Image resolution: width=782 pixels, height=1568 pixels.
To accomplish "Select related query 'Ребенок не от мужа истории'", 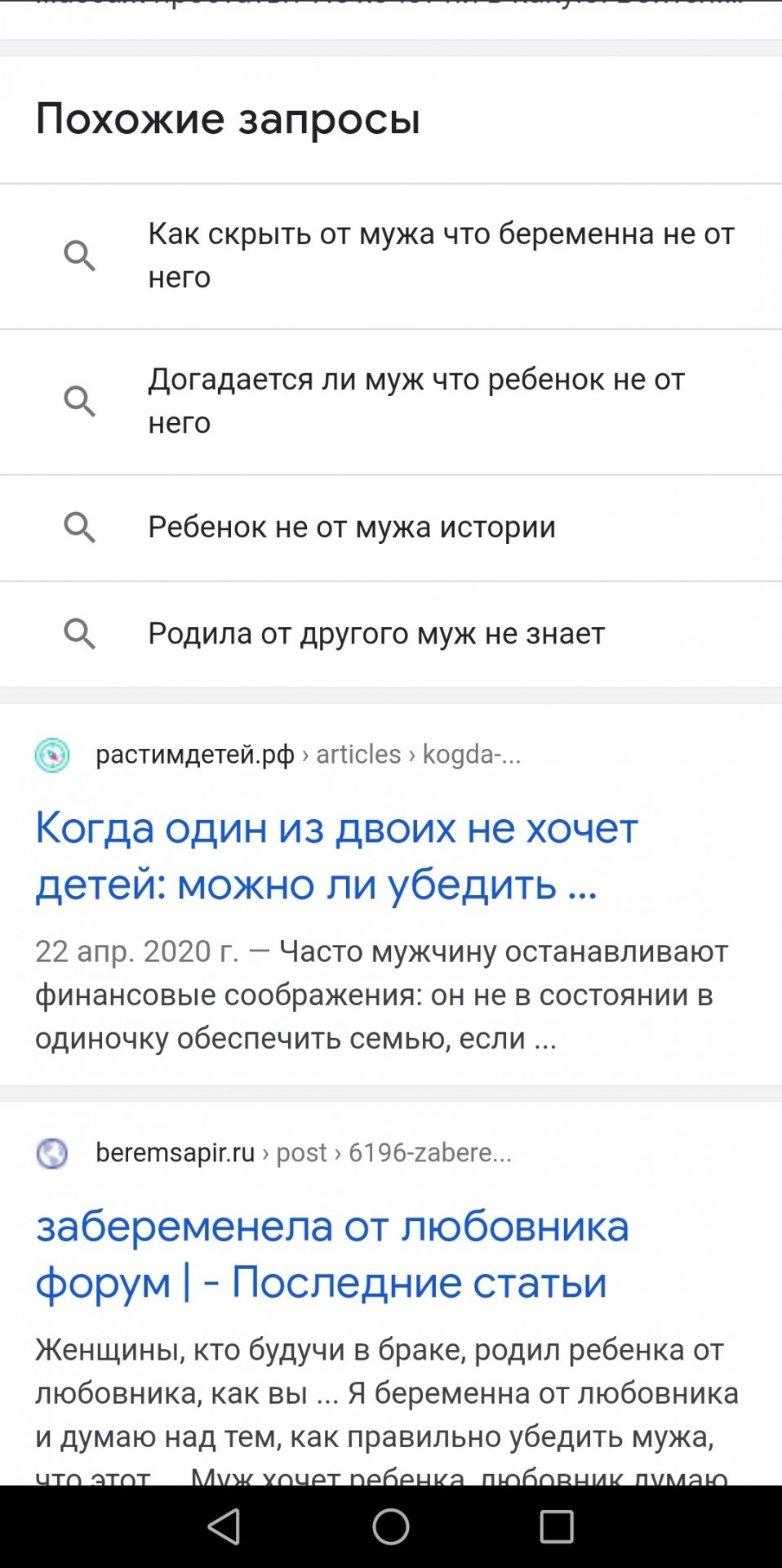I will (352, 528).
